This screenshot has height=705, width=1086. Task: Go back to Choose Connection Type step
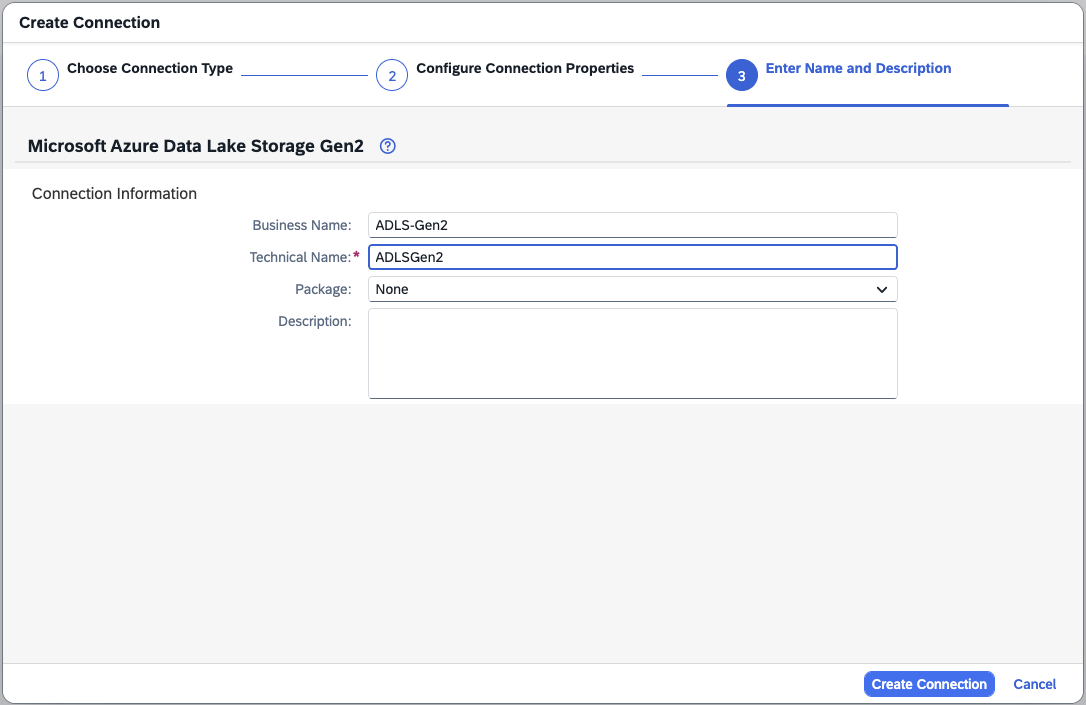coord(149,69)
